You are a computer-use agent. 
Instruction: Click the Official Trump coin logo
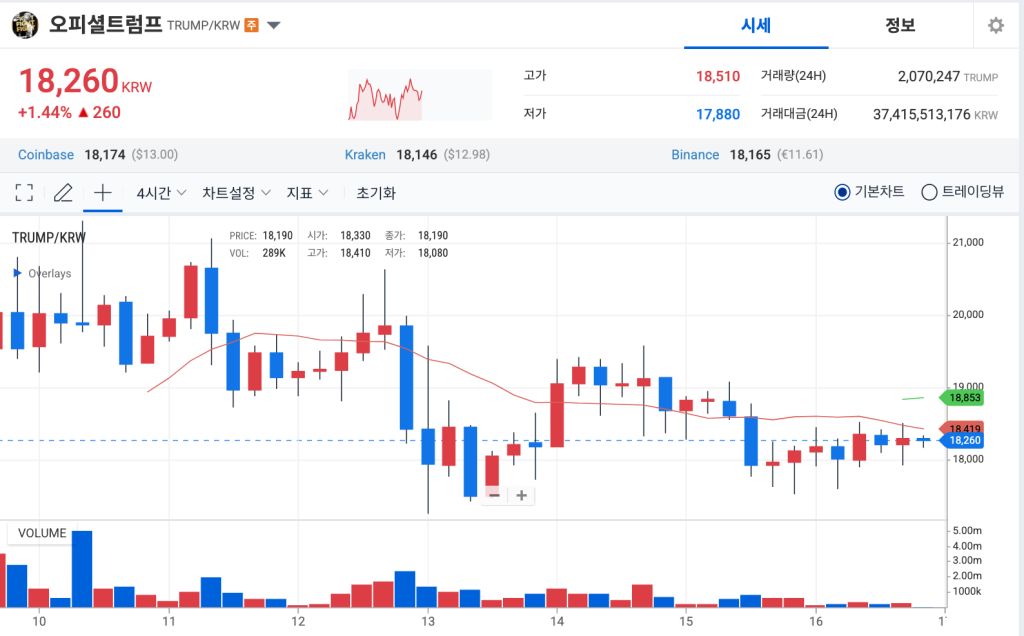25,25
